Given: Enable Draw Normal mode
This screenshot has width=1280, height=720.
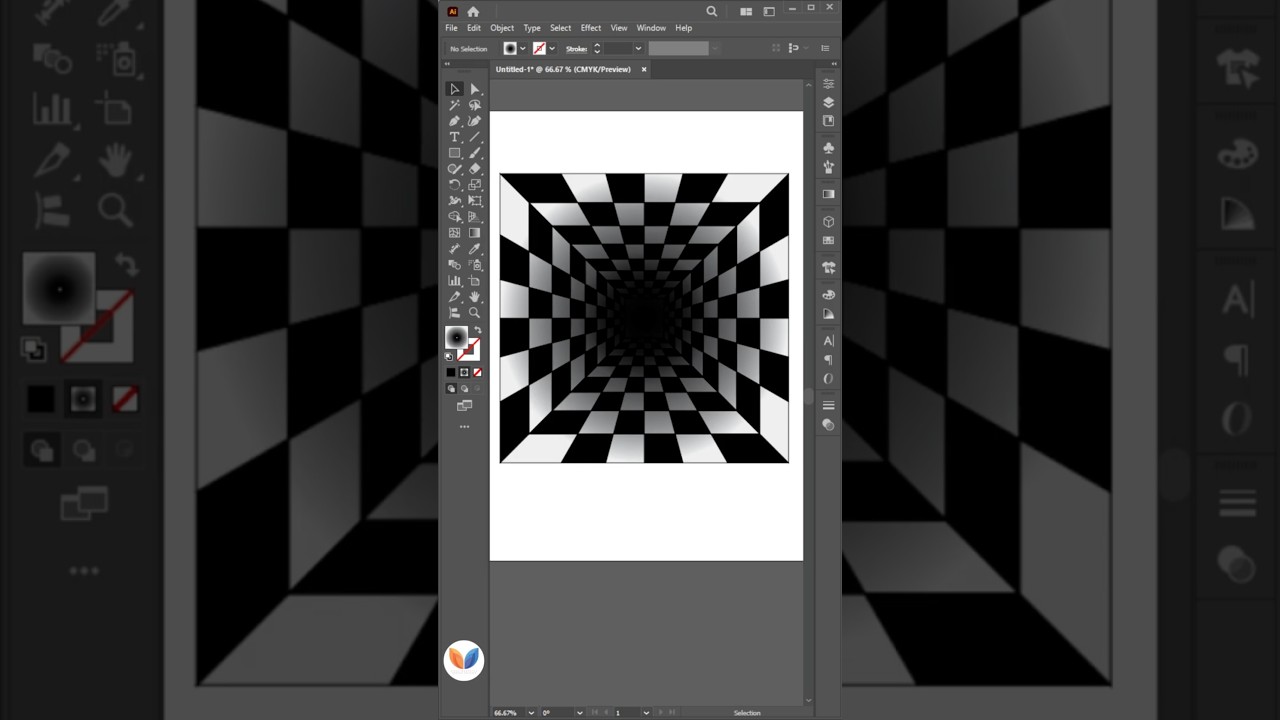Looking at the screenshot, I should coord(451,389).
